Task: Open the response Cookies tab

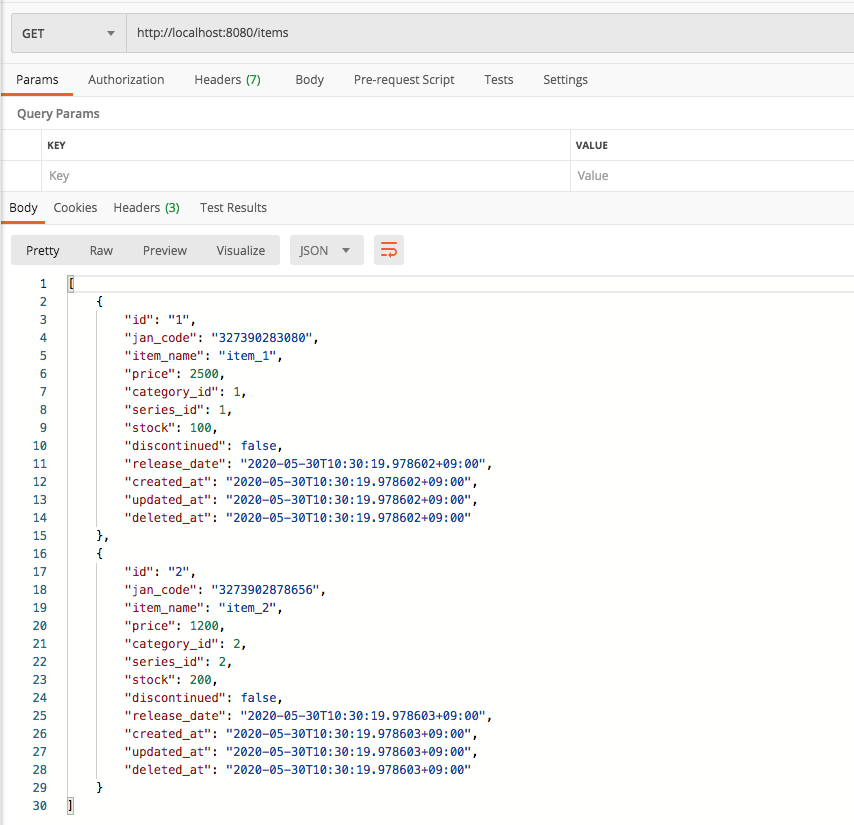Action: (75, 207)
